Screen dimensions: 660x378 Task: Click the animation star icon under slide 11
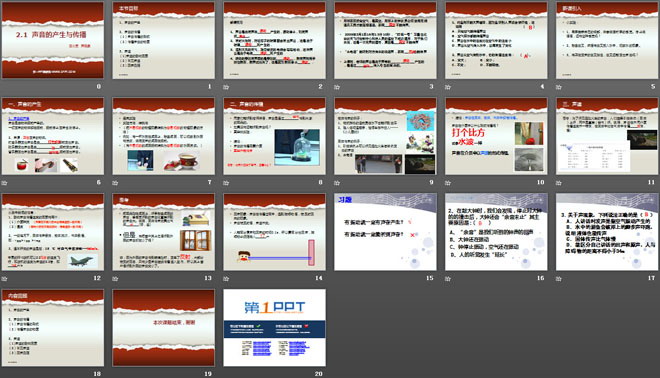pos(559,183)
